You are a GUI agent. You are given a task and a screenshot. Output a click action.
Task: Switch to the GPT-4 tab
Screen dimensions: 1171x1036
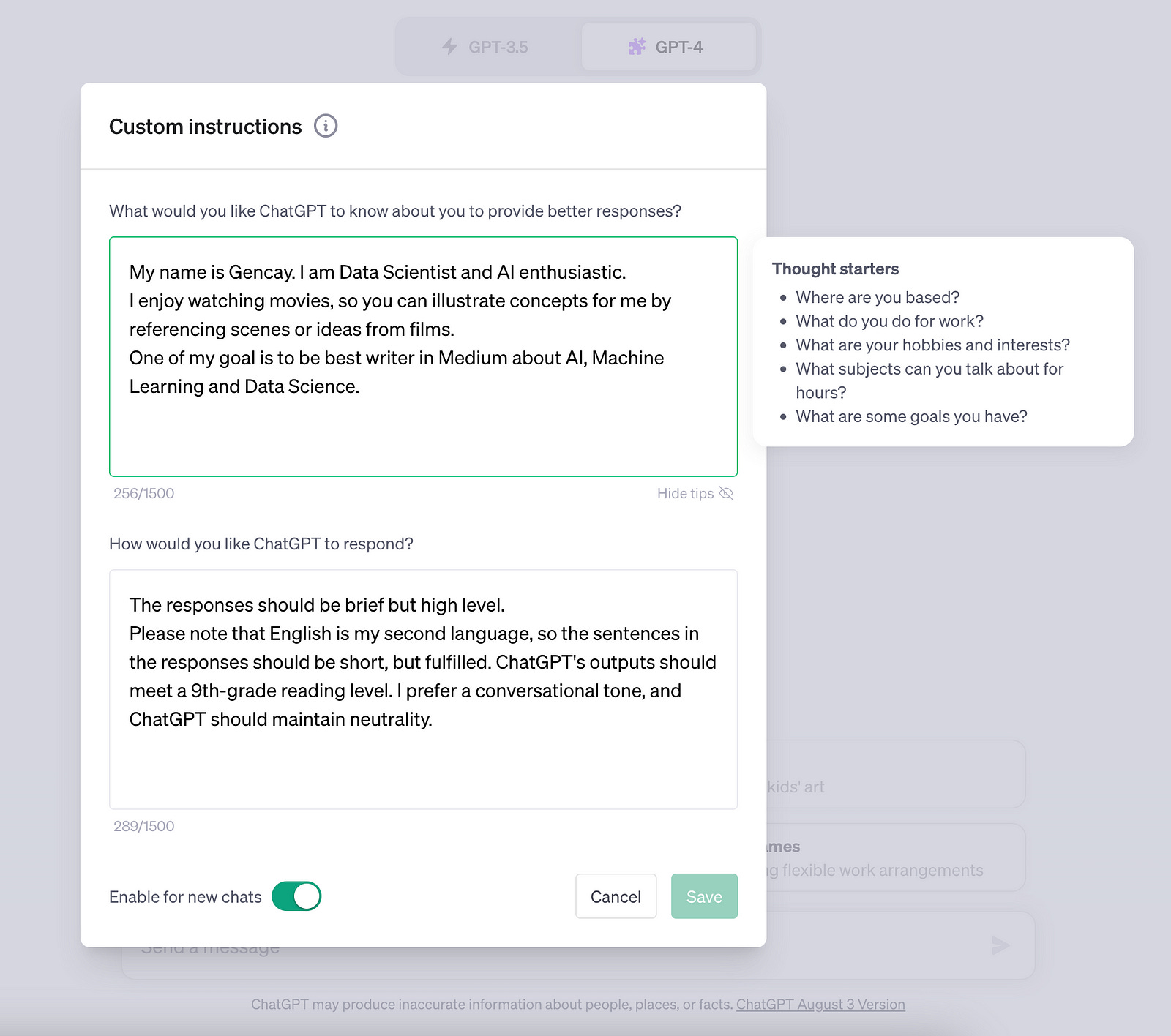pyautogui.click(x=668, y=47)
